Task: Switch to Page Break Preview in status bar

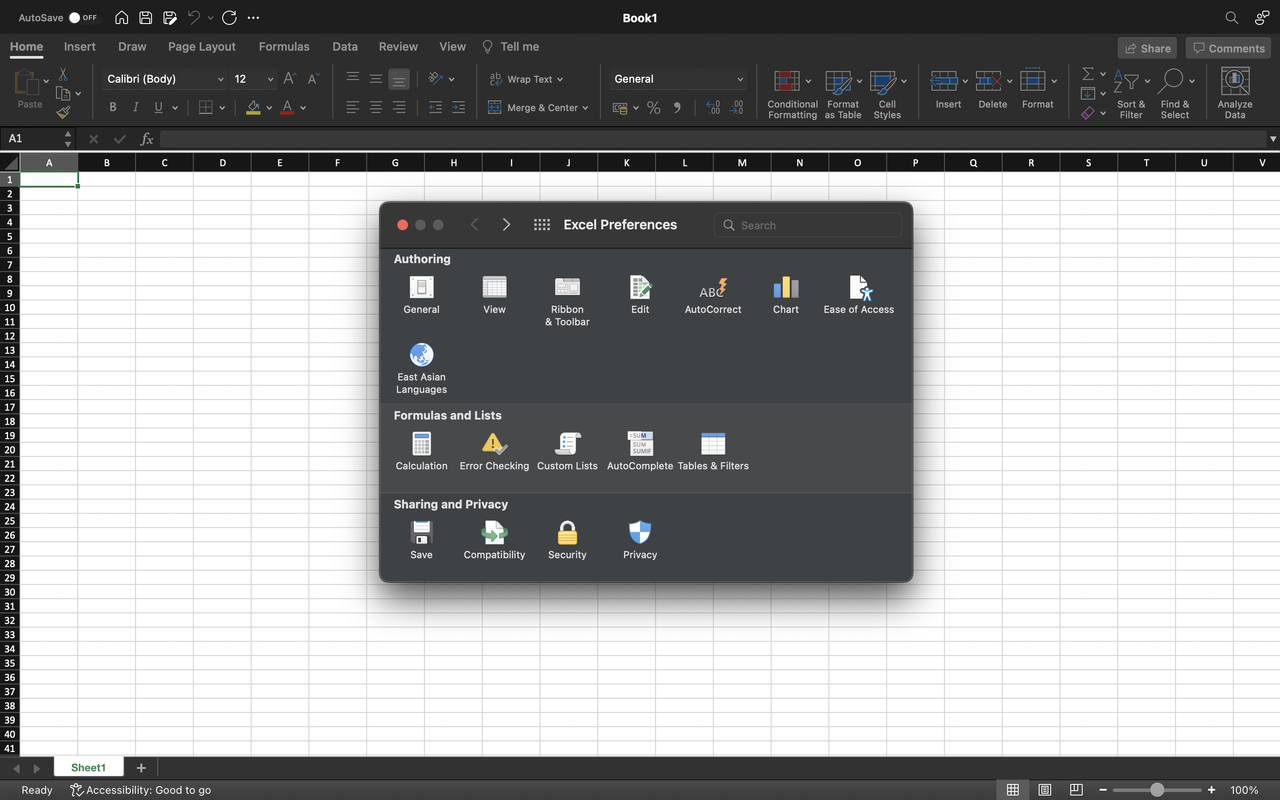Action: [x=1076, y=790]
